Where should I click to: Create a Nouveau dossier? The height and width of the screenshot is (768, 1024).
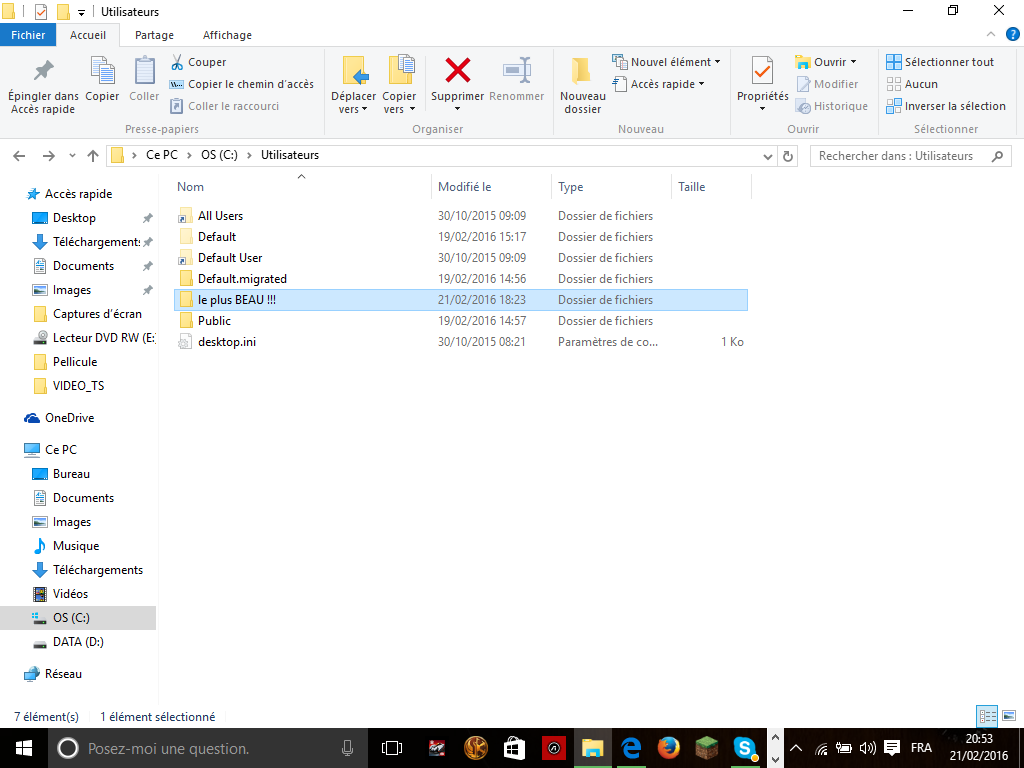coord(583,86)
